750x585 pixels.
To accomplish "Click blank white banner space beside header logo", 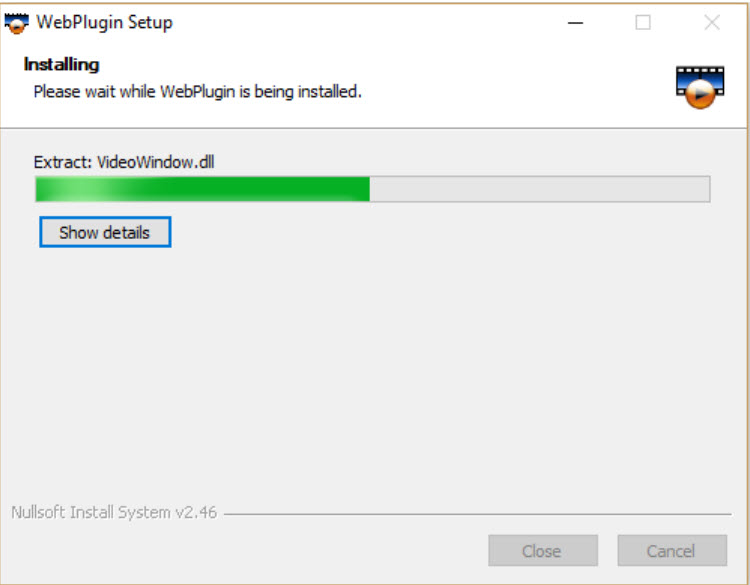I will pyautogui.click(x=517, y=91).
